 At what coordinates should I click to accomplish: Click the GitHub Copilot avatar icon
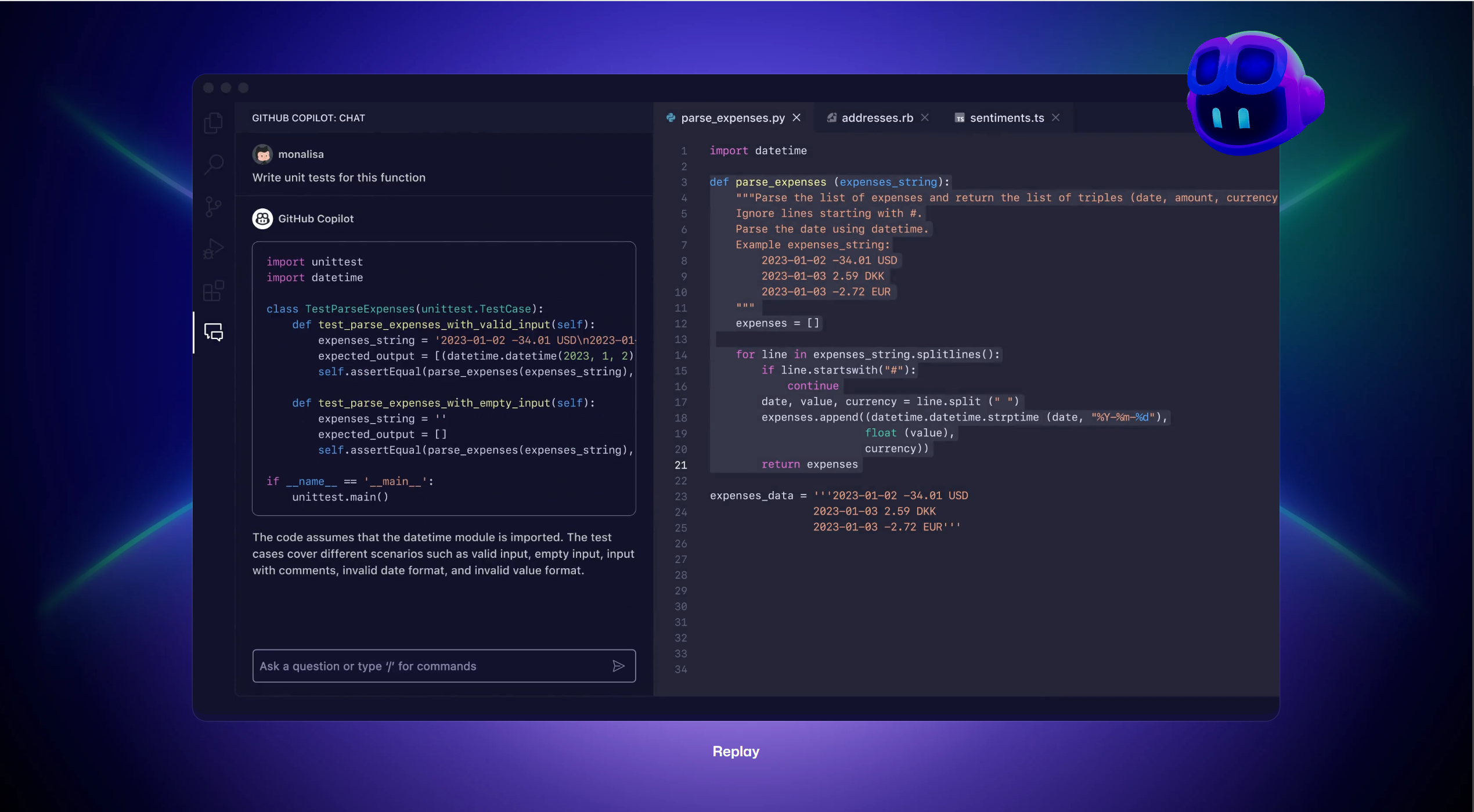262,219
